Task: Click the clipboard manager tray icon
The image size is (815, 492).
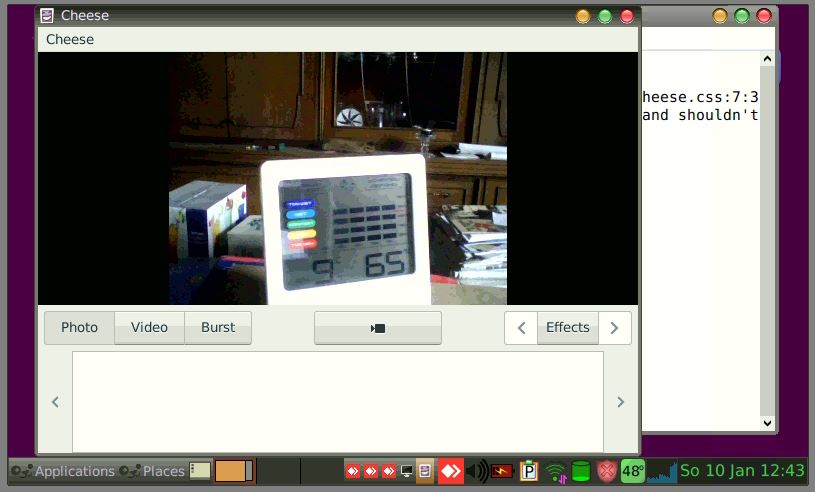Action: (x=529, y=470)
